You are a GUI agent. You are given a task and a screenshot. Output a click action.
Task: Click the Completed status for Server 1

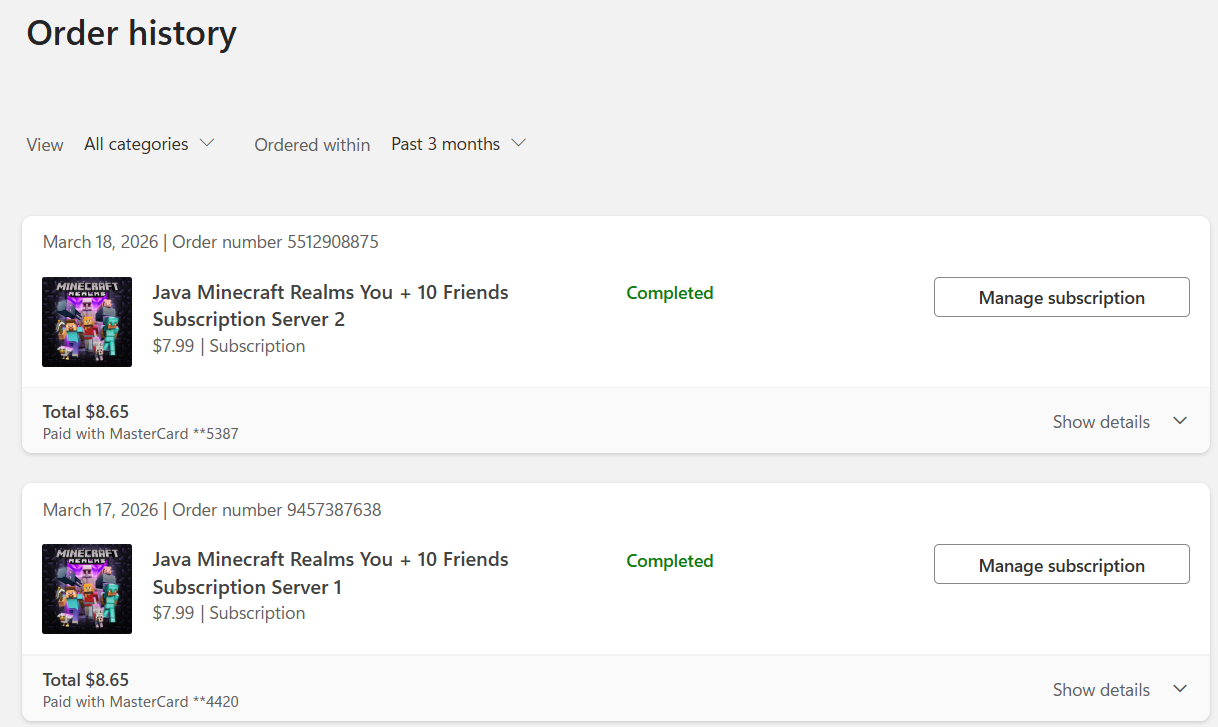(x=670, y=561)
